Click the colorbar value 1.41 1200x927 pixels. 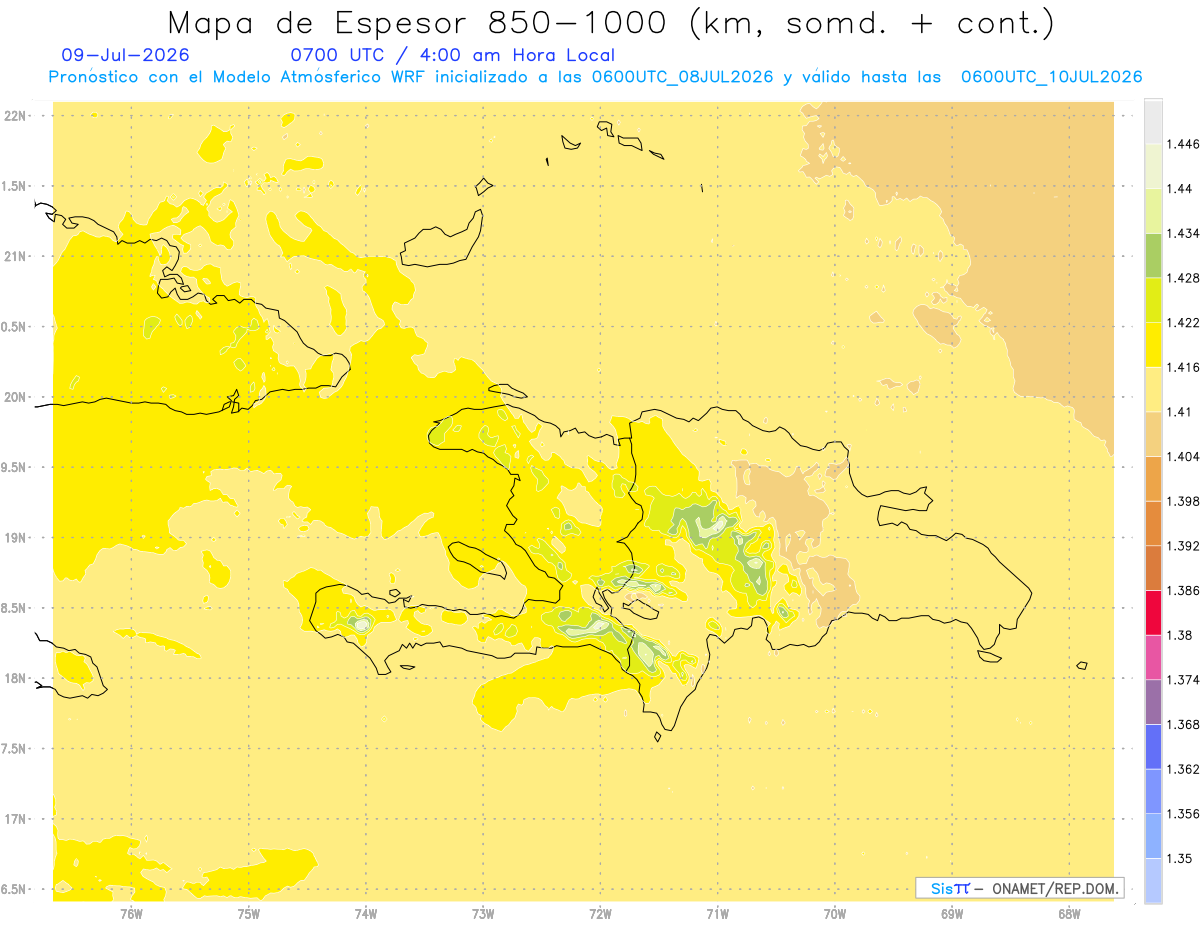coord(1179,412)
